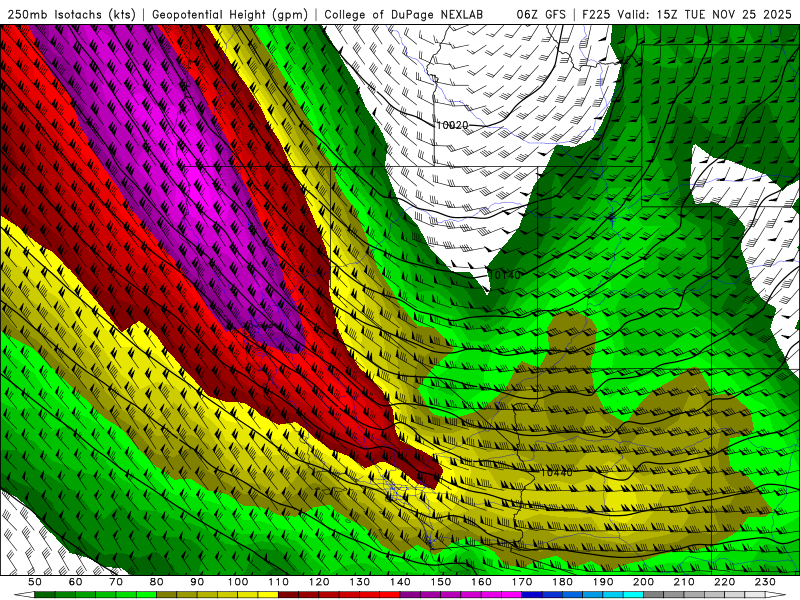Click the 150 label on the color scale

(440, 582)
